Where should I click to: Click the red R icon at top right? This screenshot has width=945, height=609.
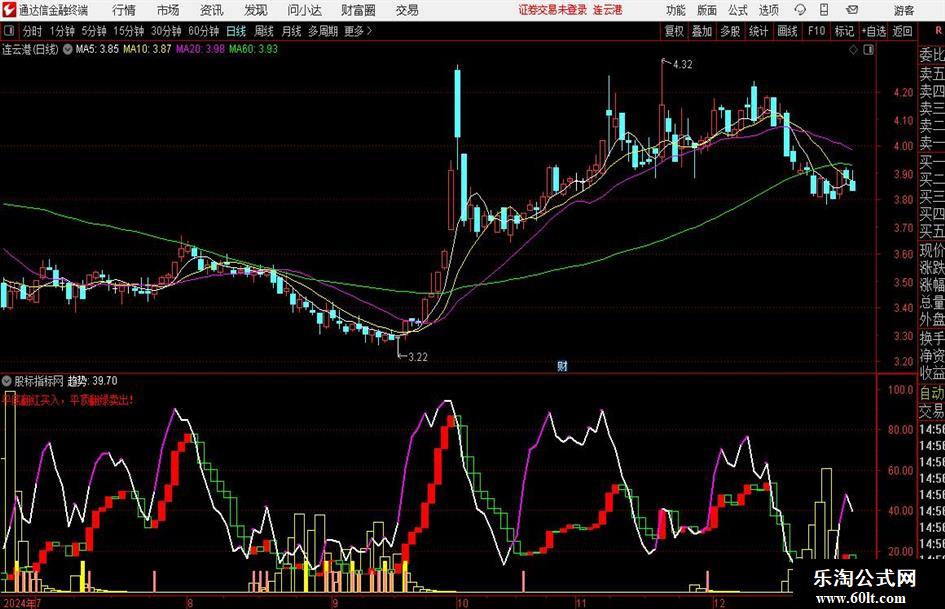[938, 31]
